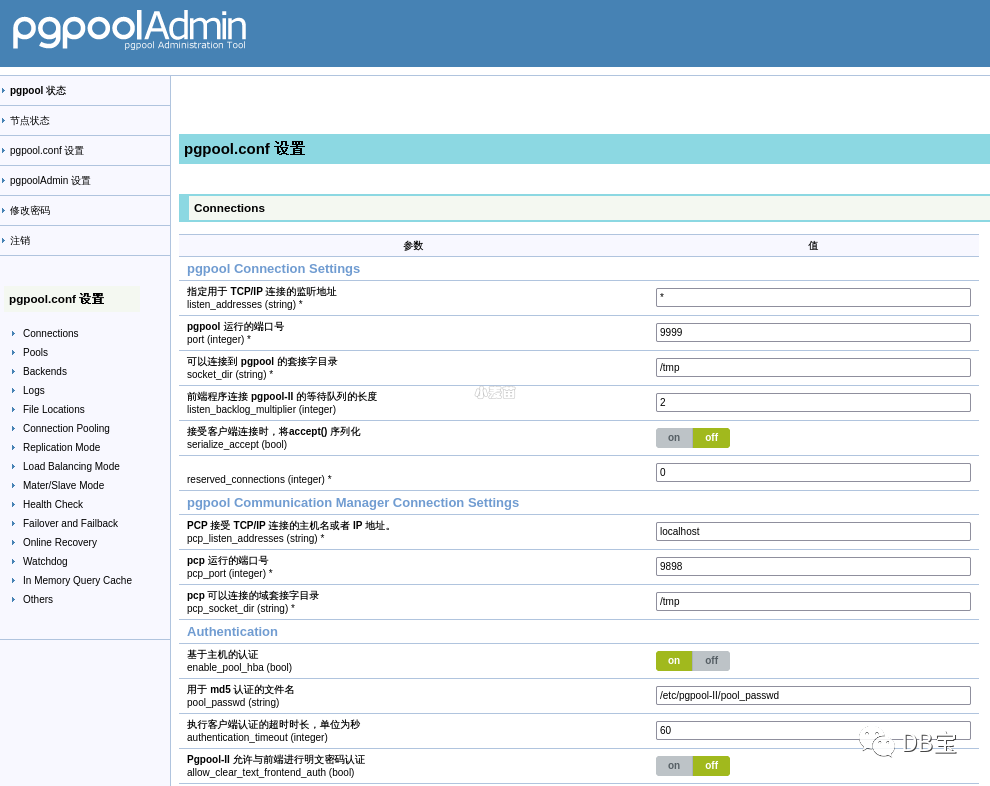Switch serialize_accept to off

[x=712, y=438]
